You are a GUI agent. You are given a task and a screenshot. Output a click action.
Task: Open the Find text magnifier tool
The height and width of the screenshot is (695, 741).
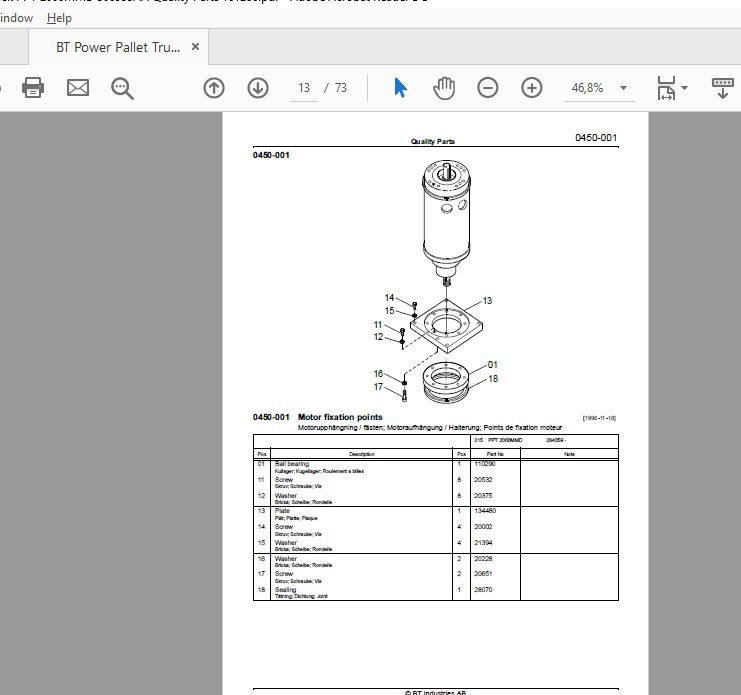[122, 88]
